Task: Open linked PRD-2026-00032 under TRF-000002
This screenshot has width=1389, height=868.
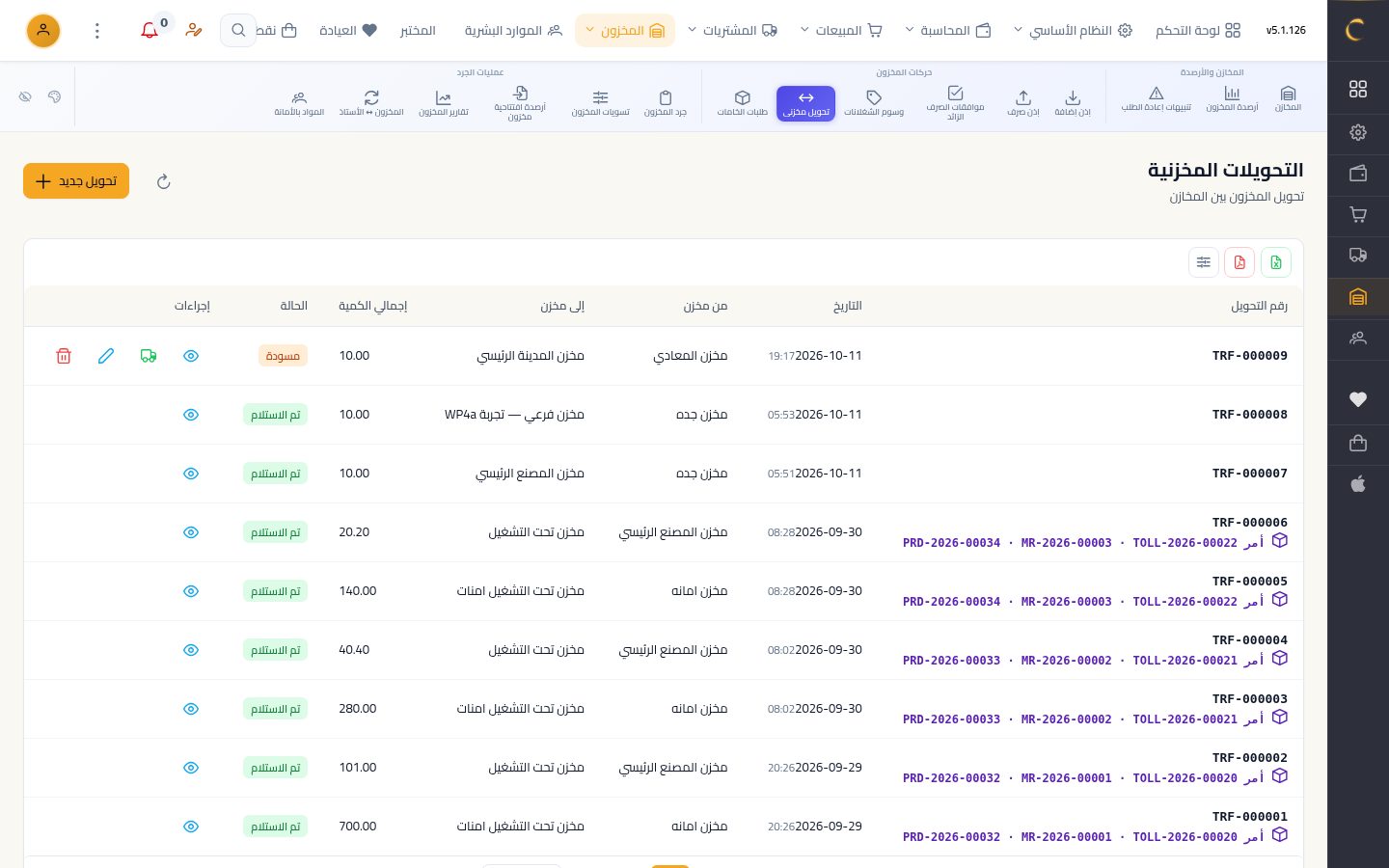Action: pyautogui.click(x=951, y=778)
